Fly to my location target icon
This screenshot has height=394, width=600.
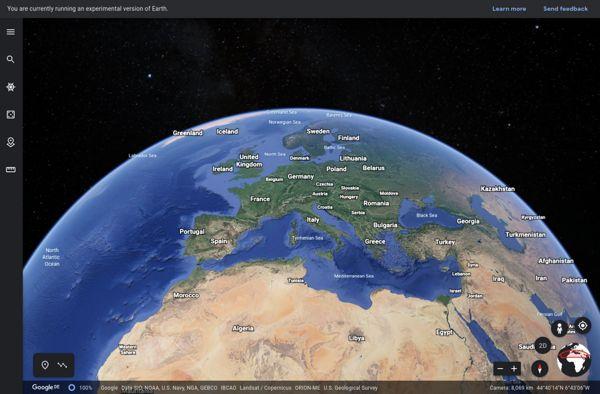click(582, 326)
